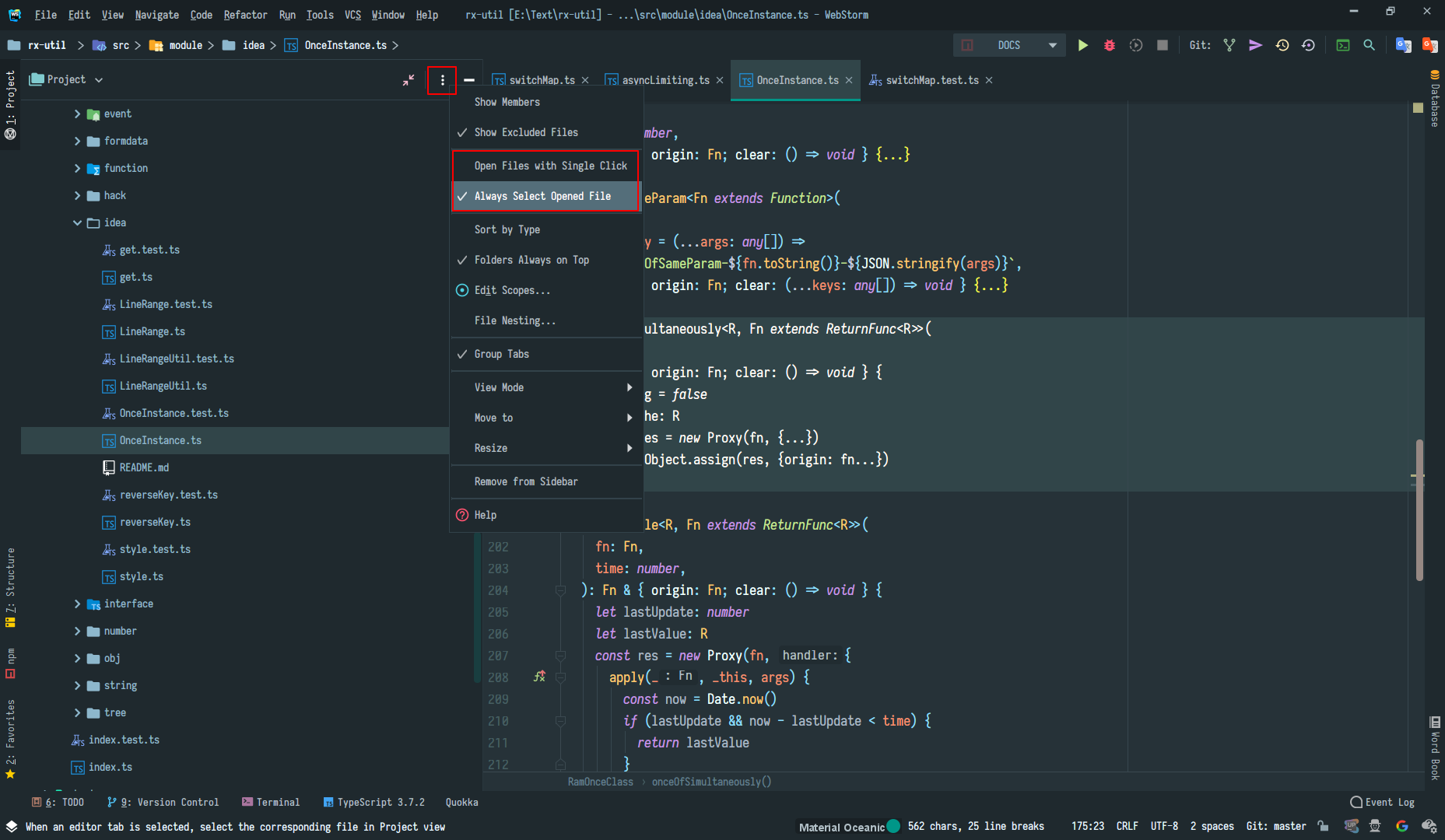Click Remove from Sidebar
1445x840 pixels.
pyautogui.click(x=546, y=481)
